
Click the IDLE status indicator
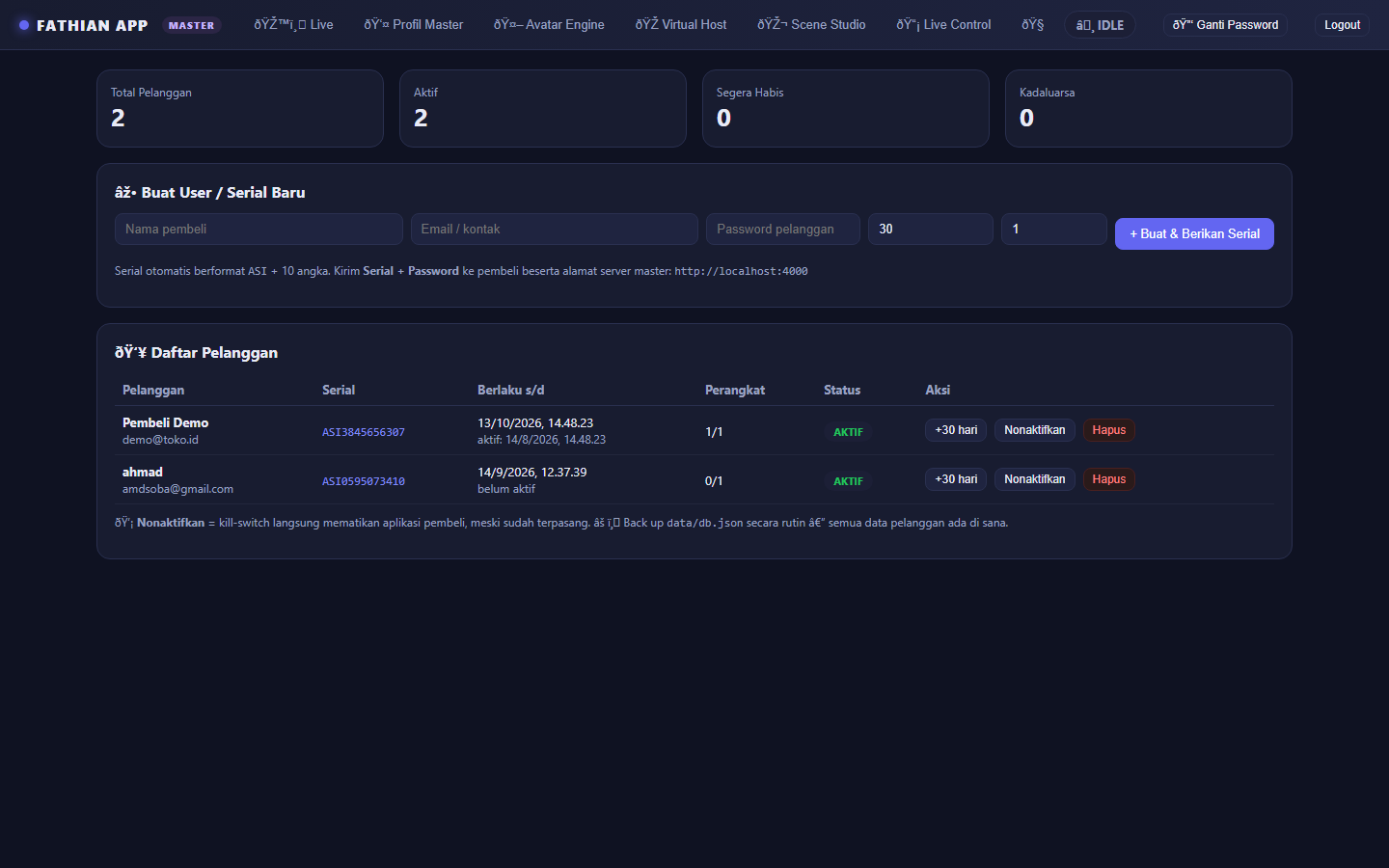(1100, 25)
